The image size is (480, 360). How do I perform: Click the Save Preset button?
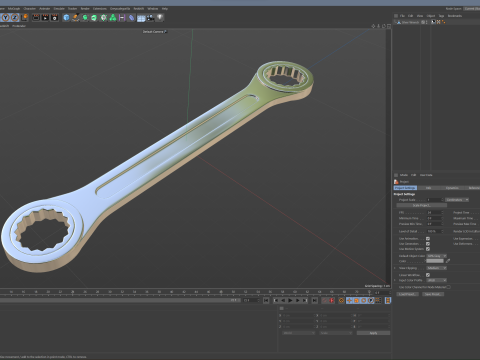(x=433, y=294)
